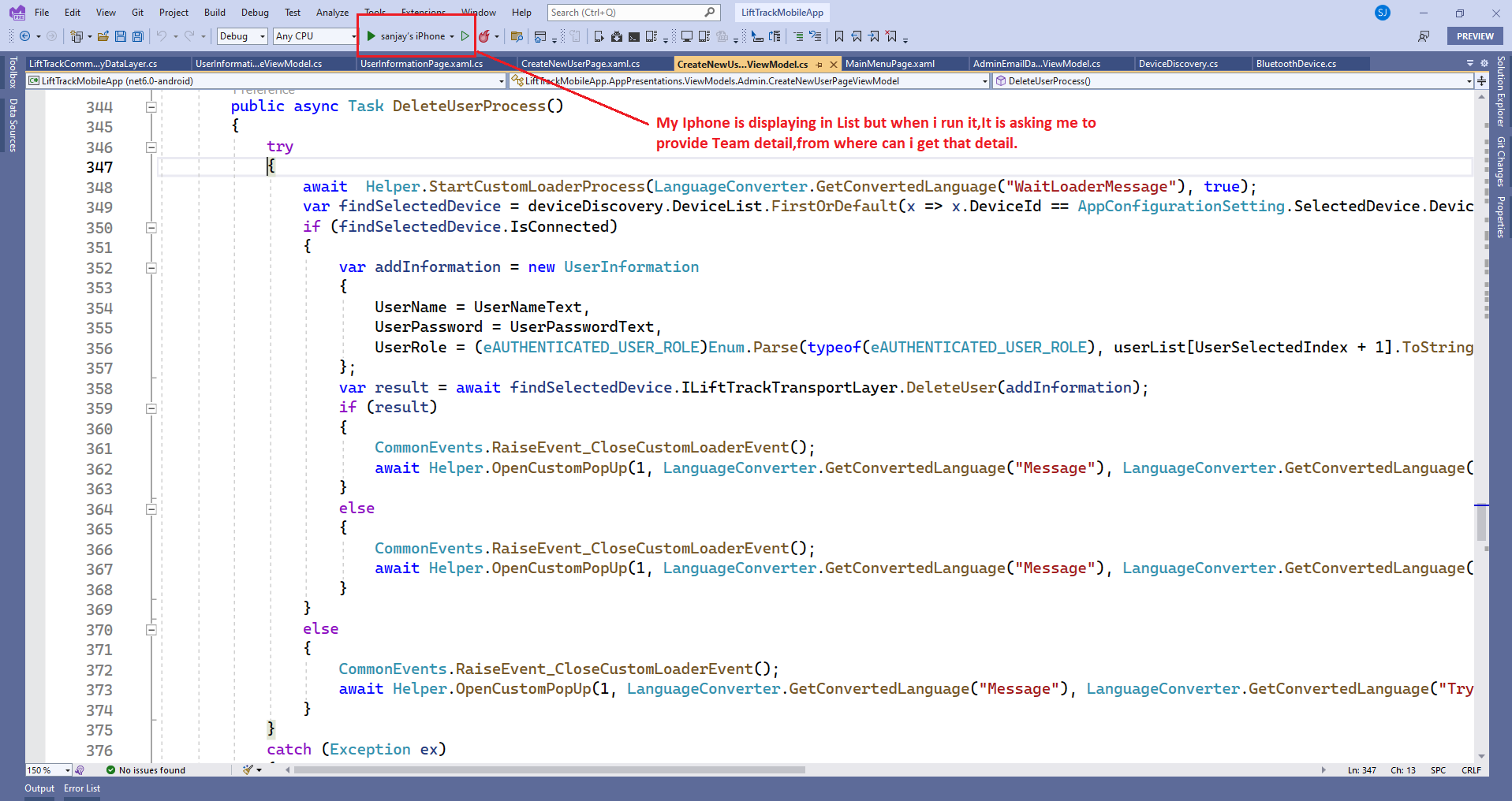Click the Search (Ctrl+Q) box

pos(633,13)
